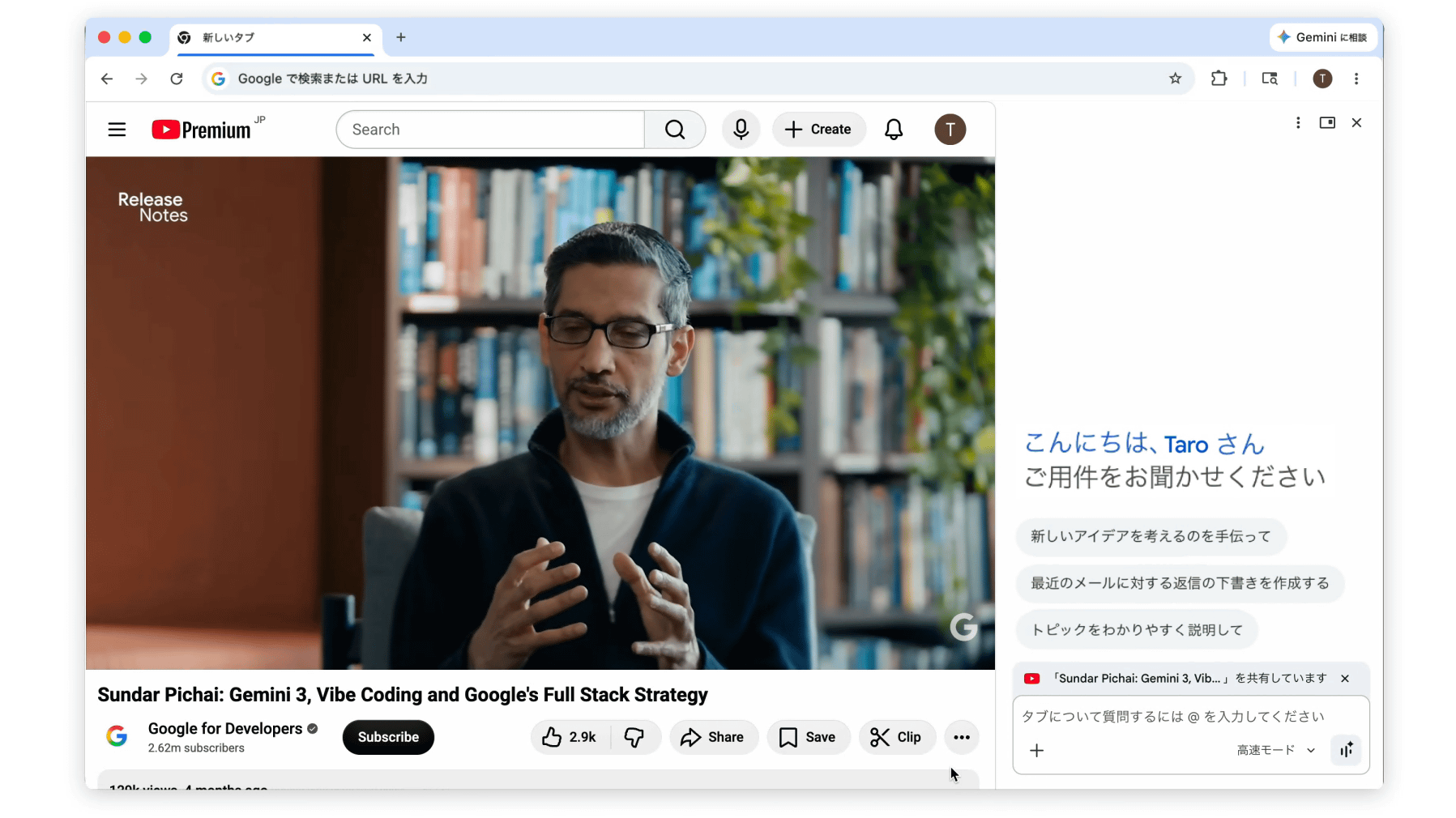
Task: Subscribe to Google for Developers
Action: pos(388,737)
